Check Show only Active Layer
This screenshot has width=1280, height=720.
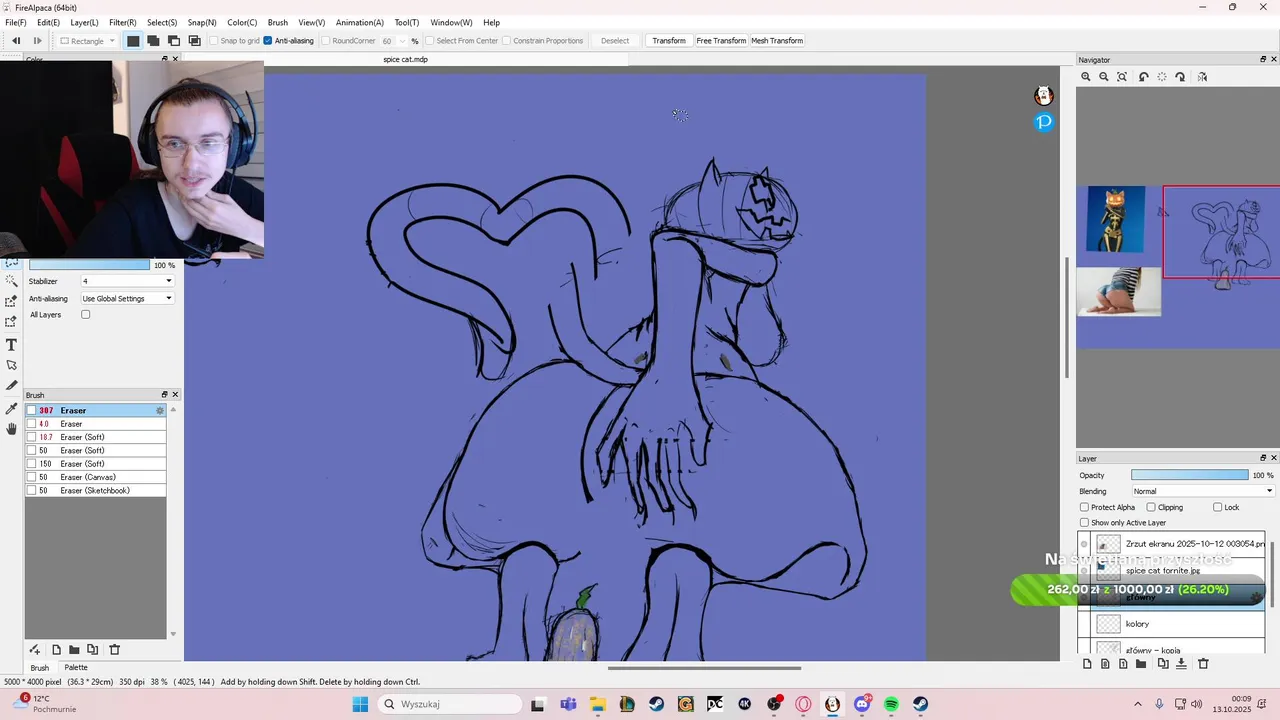point(1084,523)
